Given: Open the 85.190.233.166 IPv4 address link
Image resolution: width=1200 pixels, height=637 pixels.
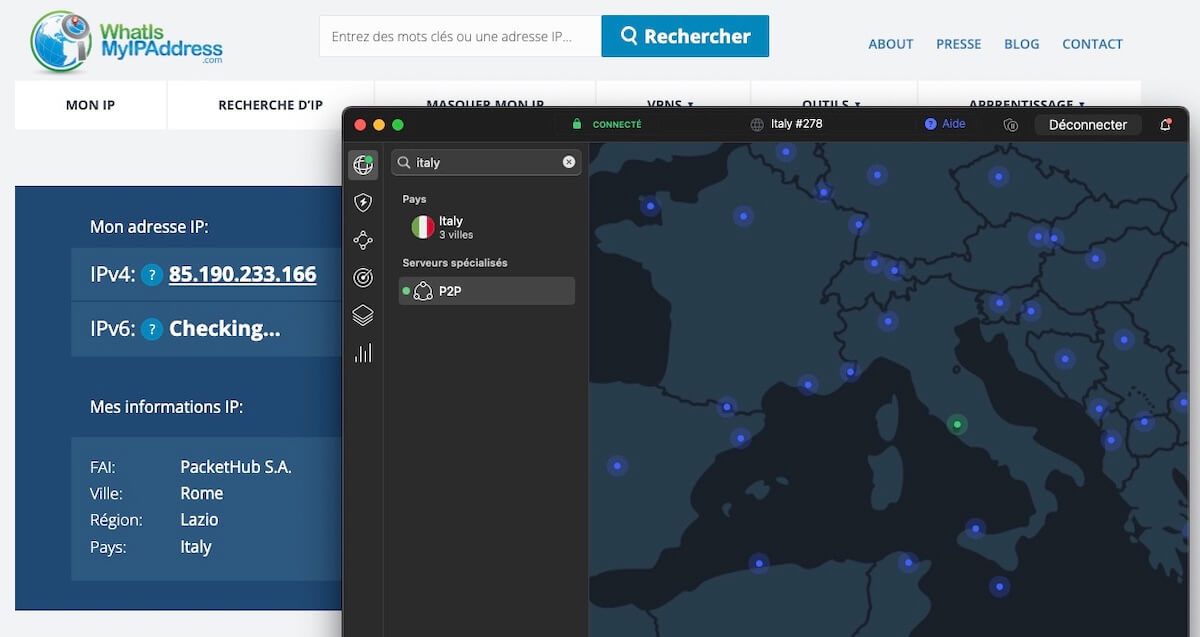Looking at the screenshot, I should tap(243, 274).
